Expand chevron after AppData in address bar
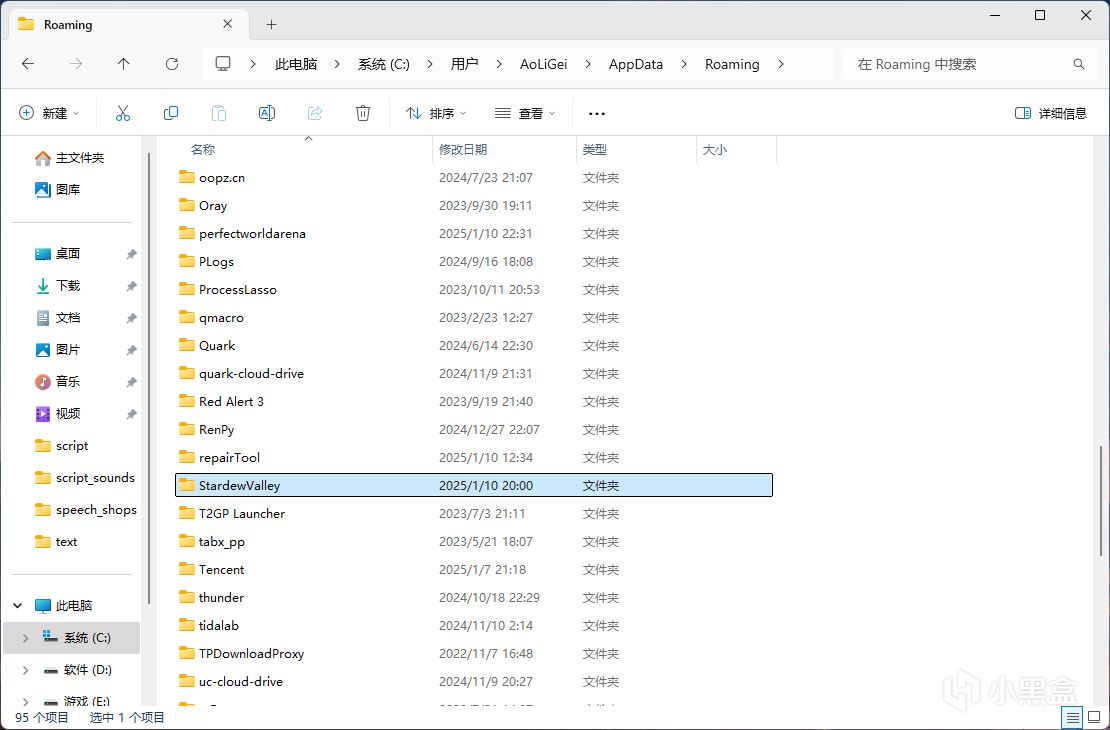This screenshot has height=730, width=1110. pos(684,64)
